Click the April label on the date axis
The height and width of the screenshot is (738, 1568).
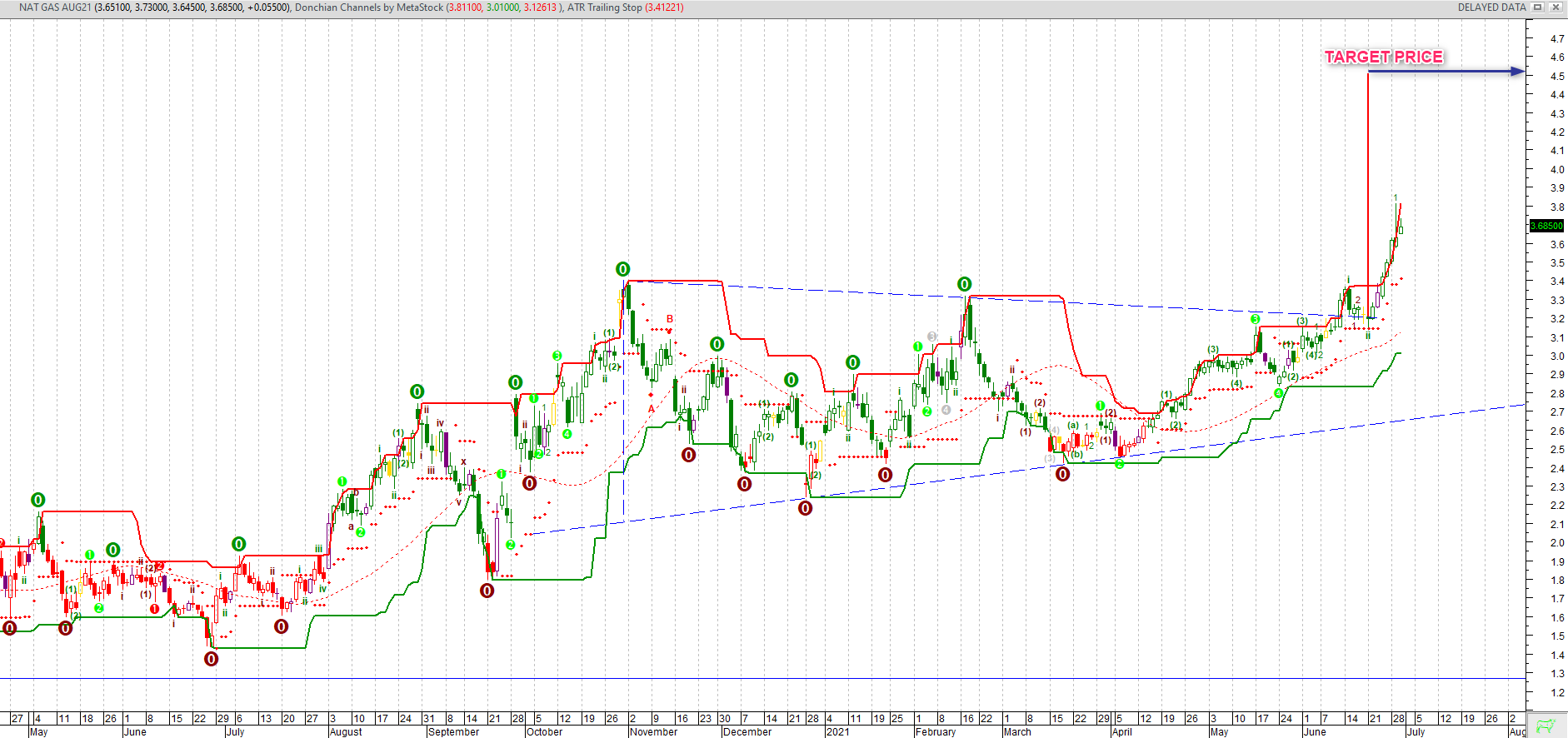pyautogui.click(x=1121, y=732)
